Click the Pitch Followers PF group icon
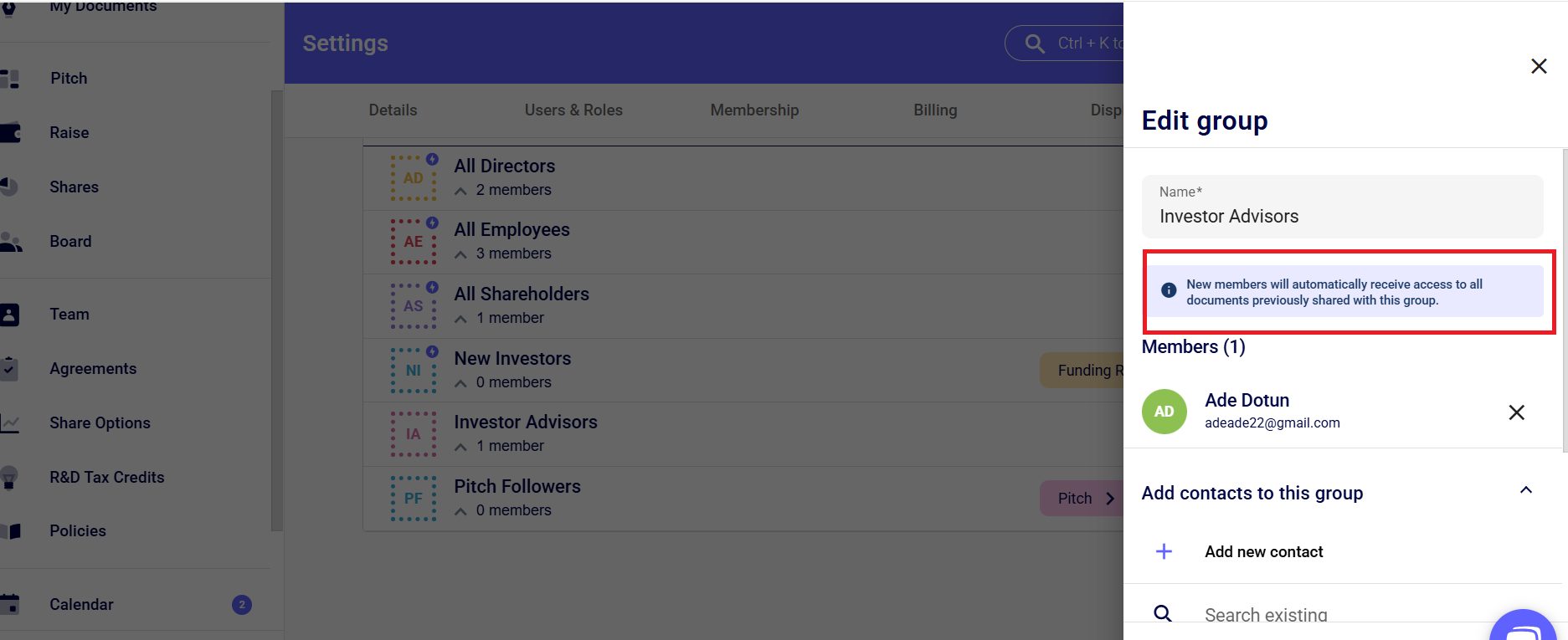The image size is (1568, 640). 414,498
